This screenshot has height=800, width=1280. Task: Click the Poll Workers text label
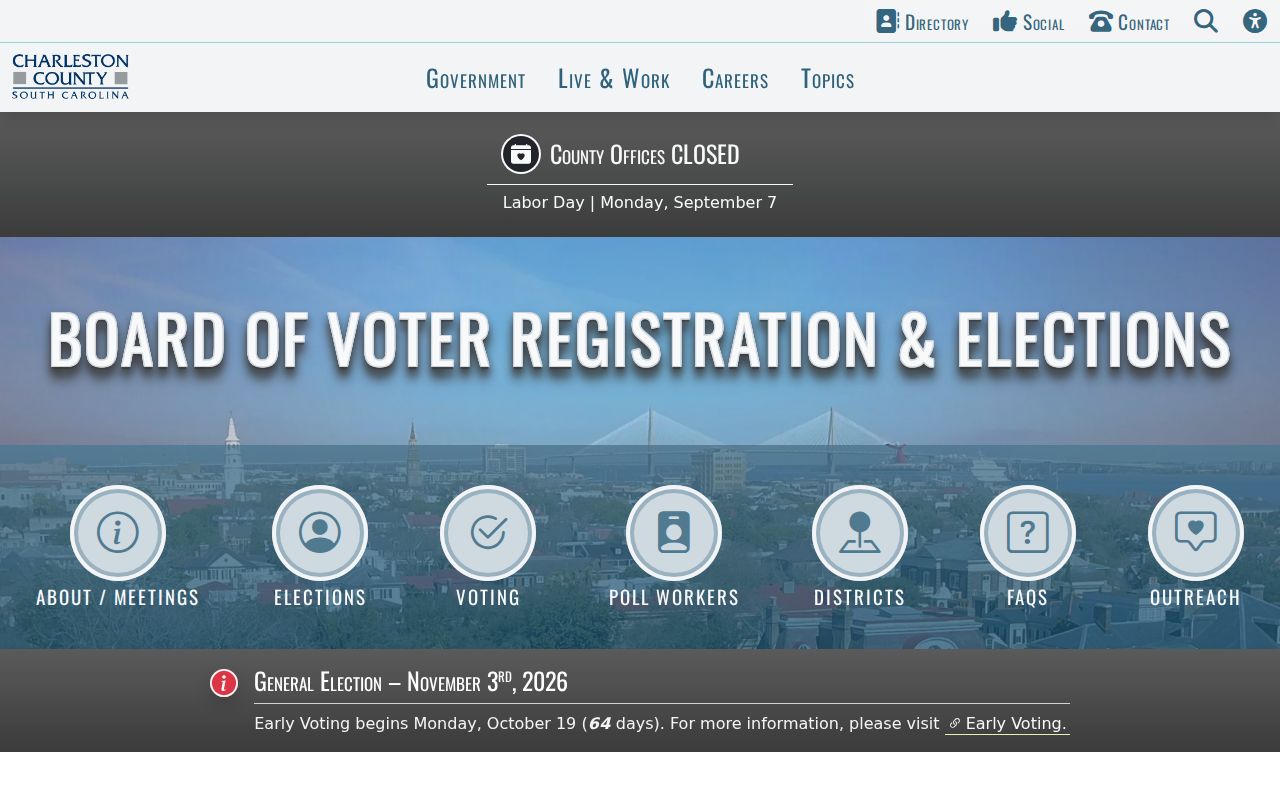(x=674, y=597)
